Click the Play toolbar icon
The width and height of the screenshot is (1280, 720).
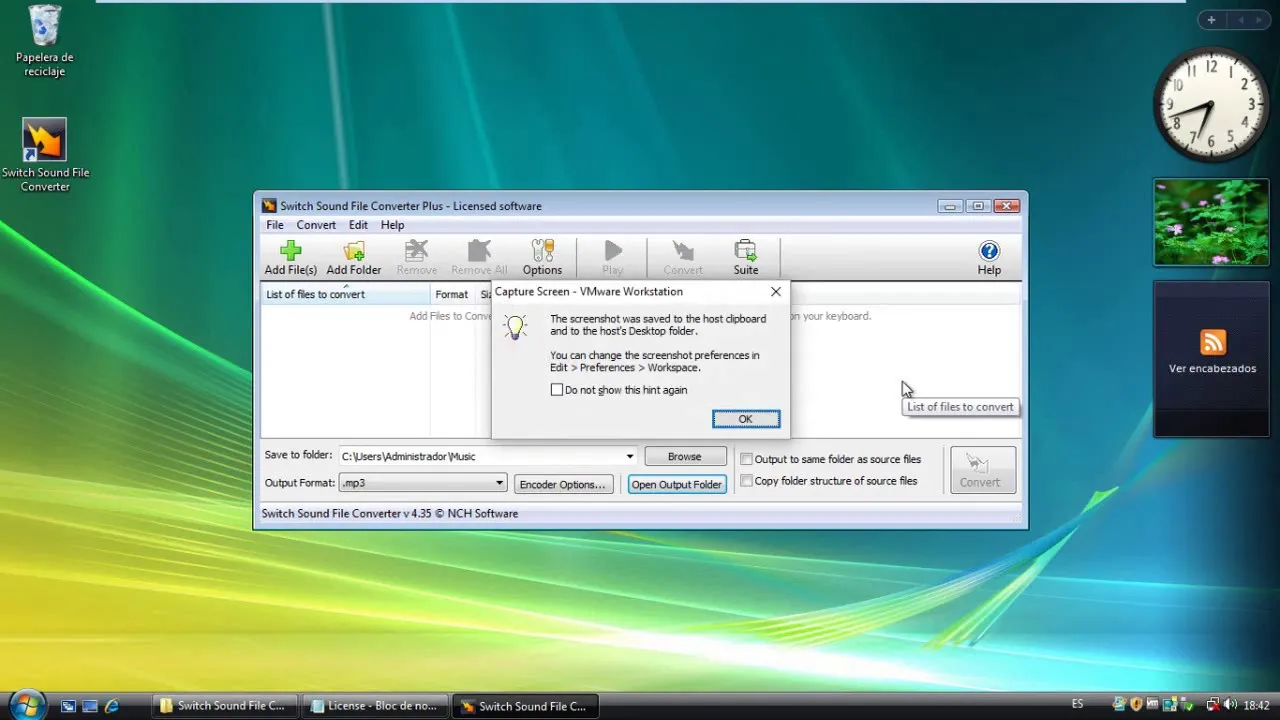pyautogui.click(x=613, y=257)
